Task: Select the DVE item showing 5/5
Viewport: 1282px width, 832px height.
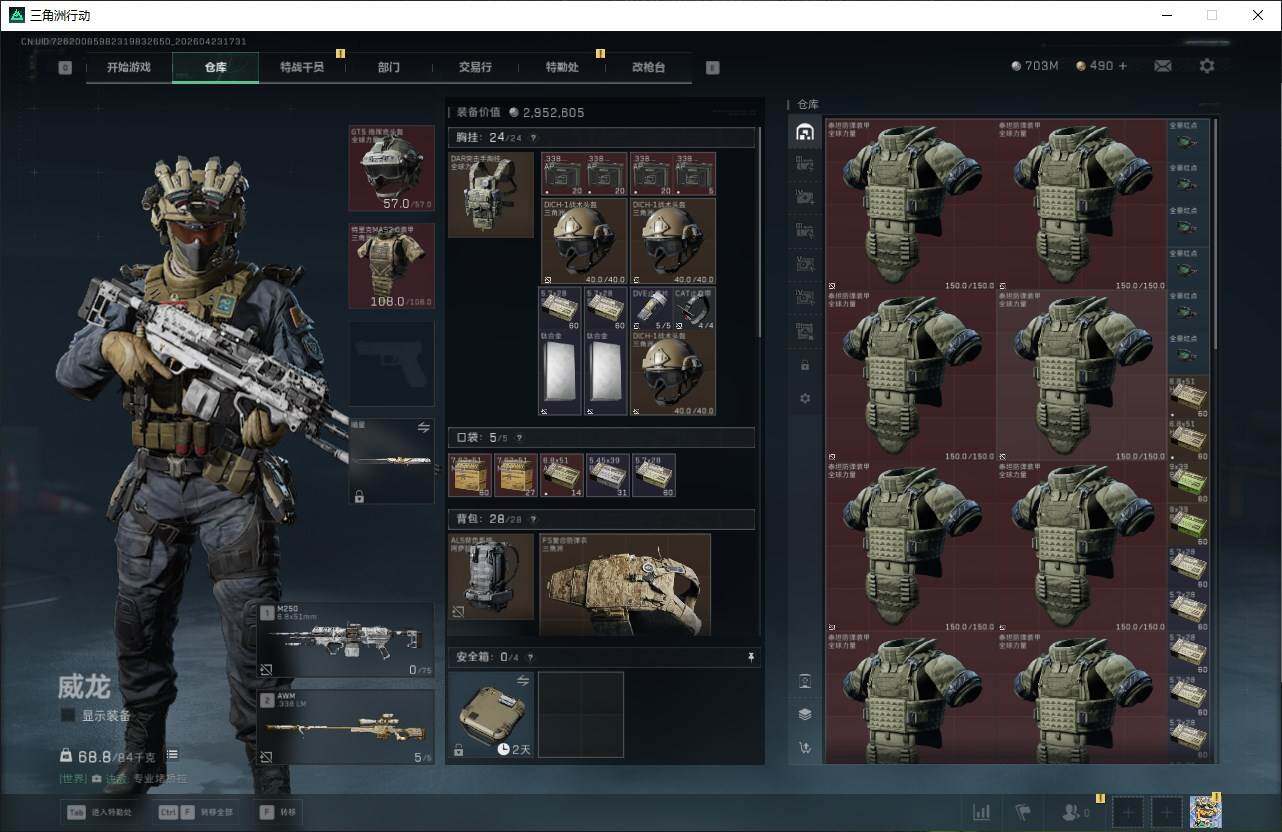Action: coord(651,308)
